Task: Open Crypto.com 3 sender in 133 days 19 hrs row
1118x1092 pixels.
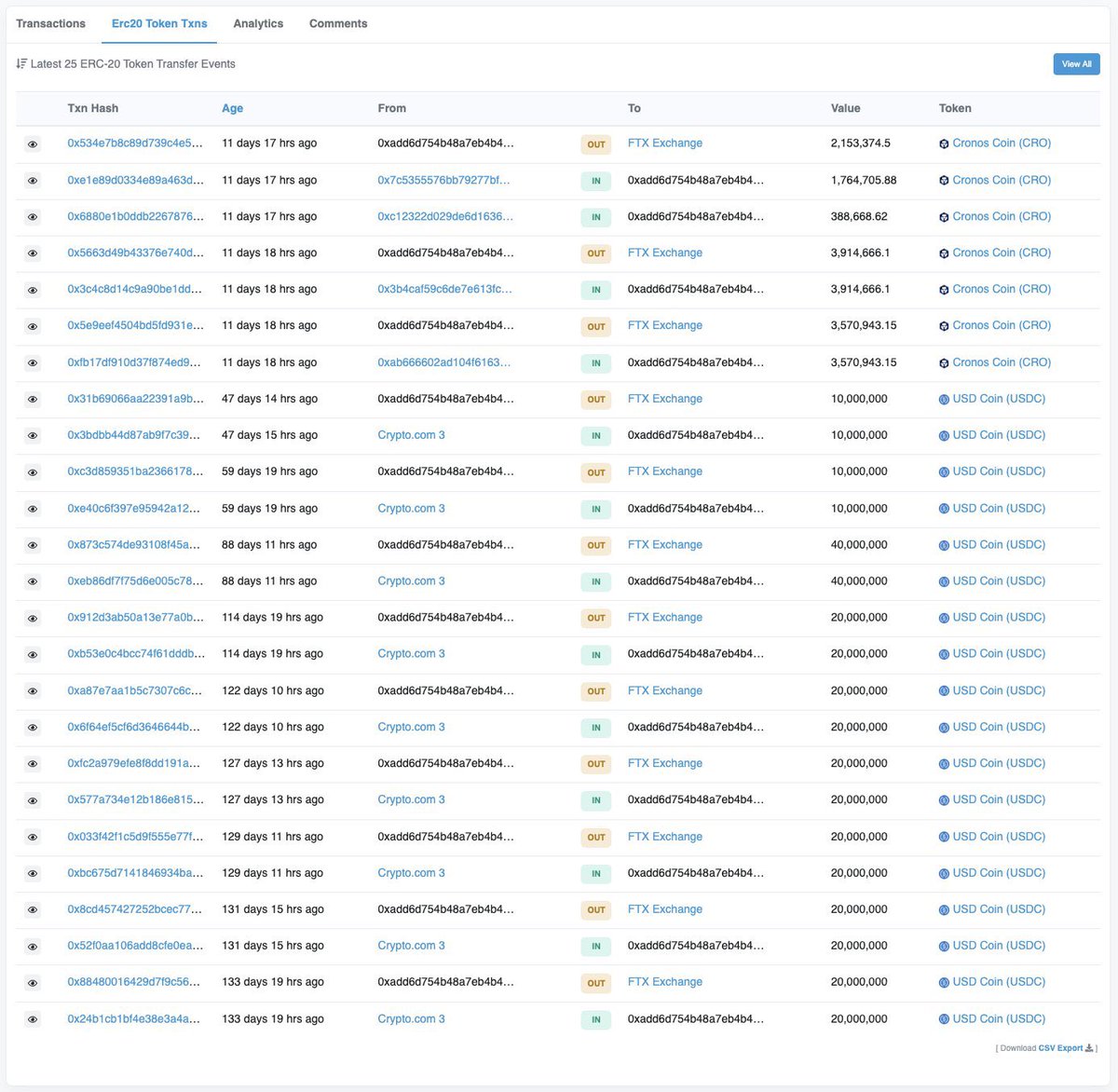Action: [x=411, y=1018]
